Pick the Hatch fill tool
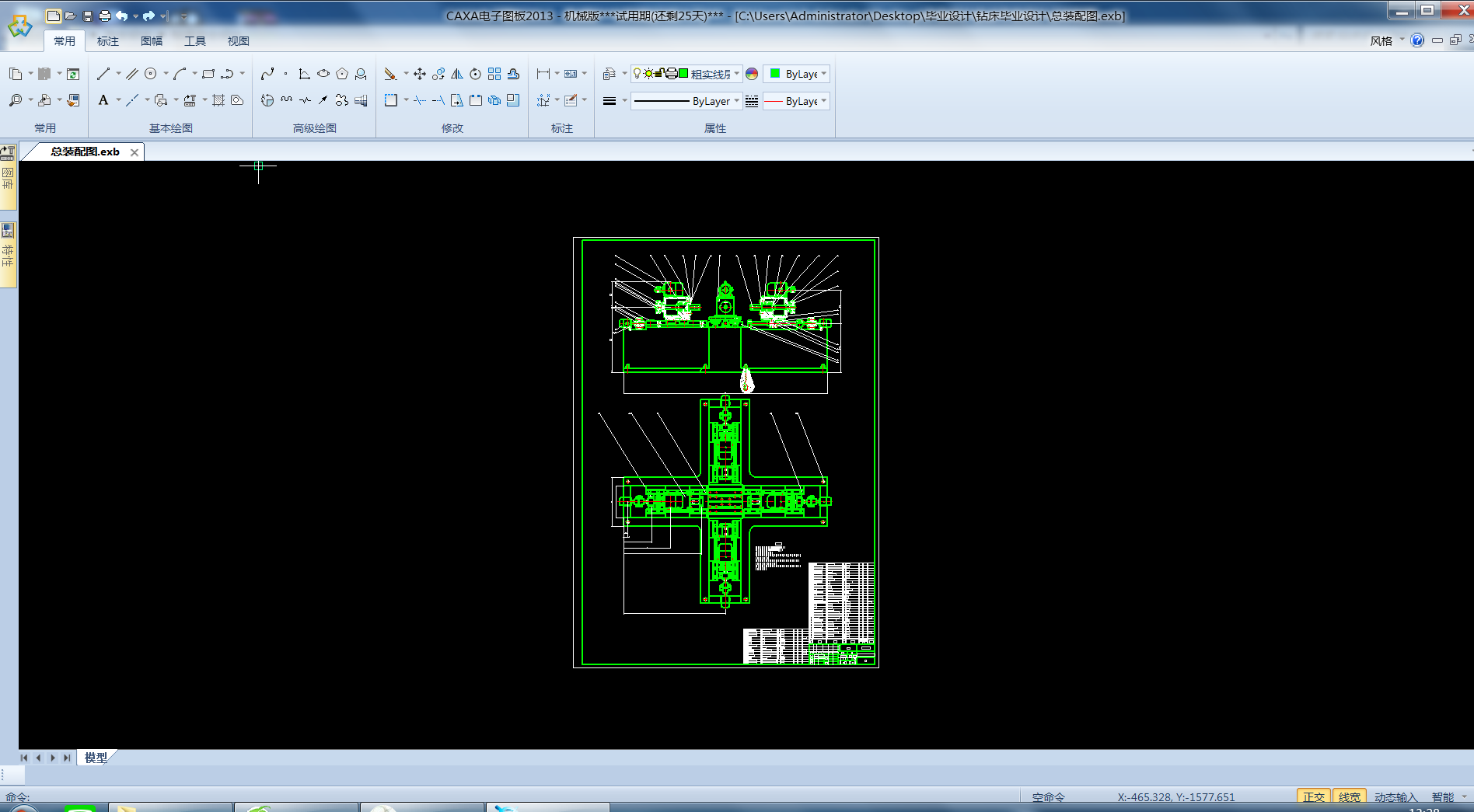Screen dimensions: 1474x812 point(218,100)
